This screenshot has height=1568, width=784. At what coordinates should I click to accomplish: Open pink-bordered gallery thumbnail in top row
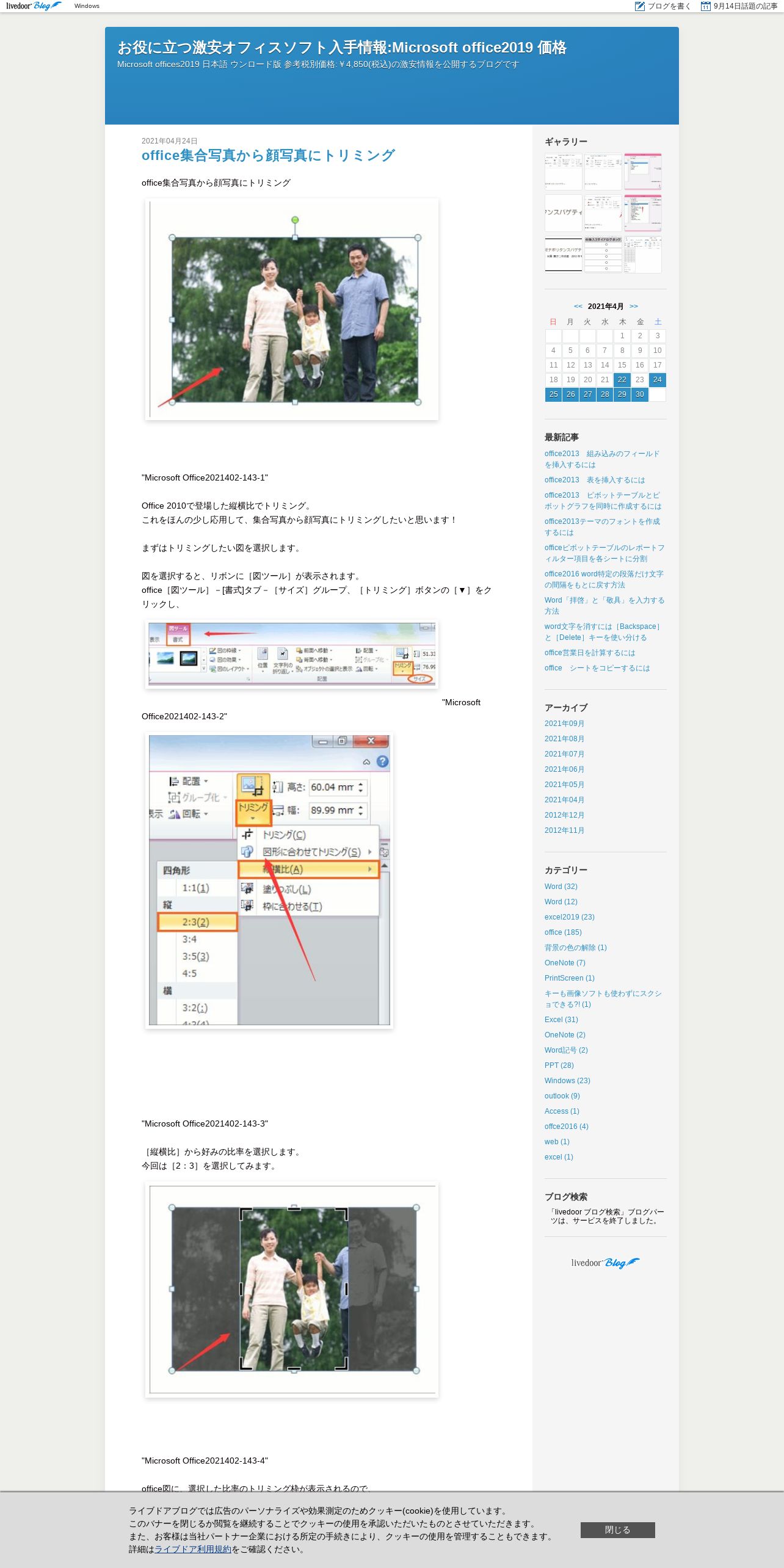point(642,172)
